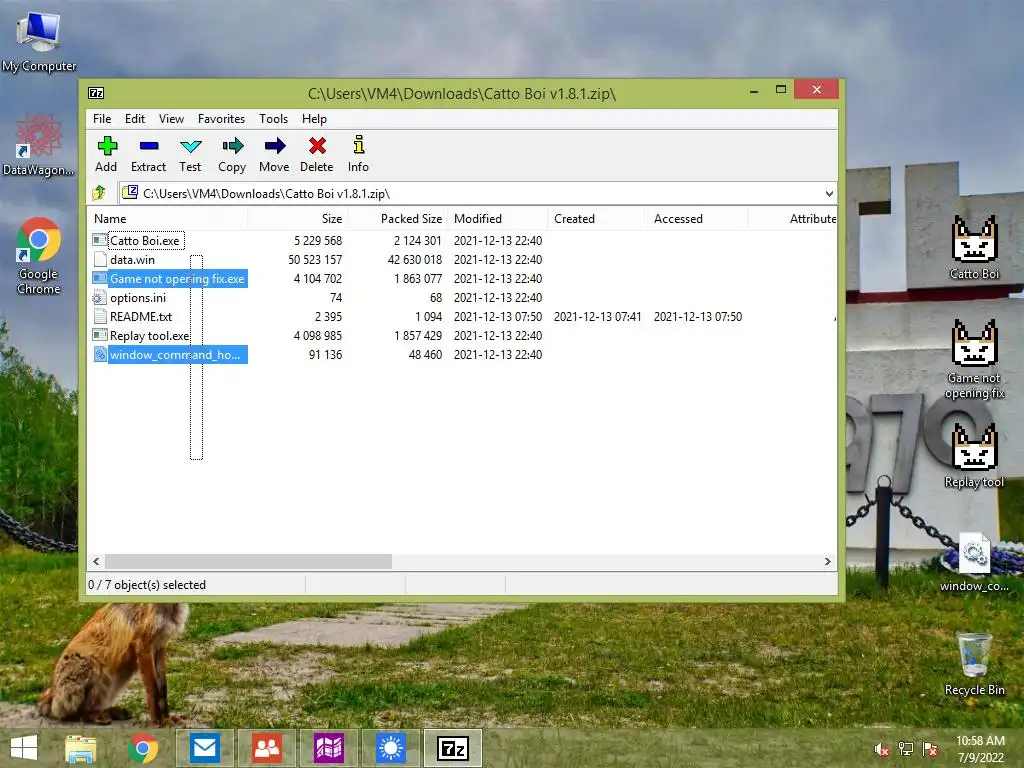
Task: Sort by the Accessed column header
Action: (x=697, y=219)
